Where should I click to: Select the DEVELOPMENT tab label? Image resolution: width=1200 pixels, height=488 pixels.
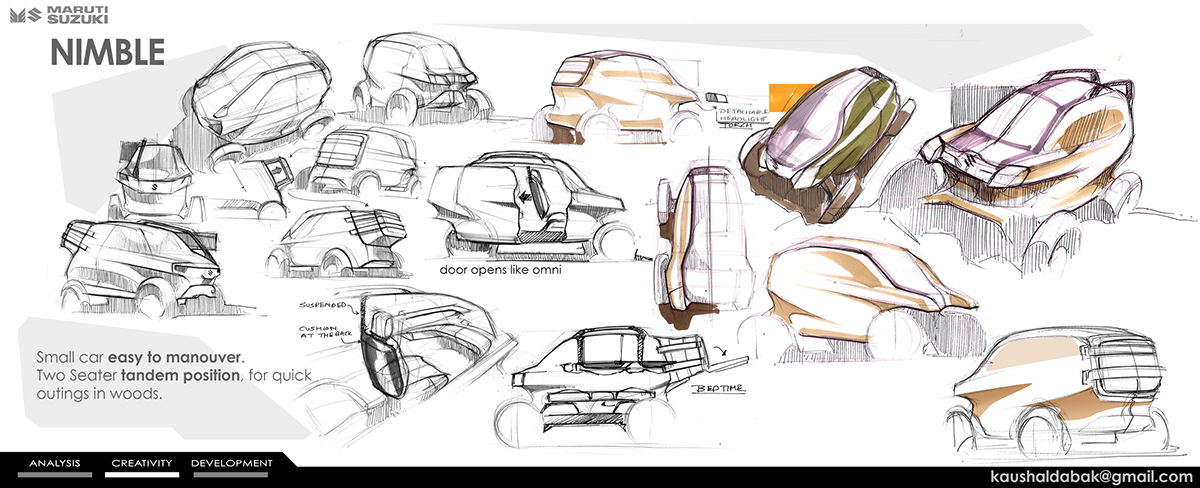[x=231, y=463]
